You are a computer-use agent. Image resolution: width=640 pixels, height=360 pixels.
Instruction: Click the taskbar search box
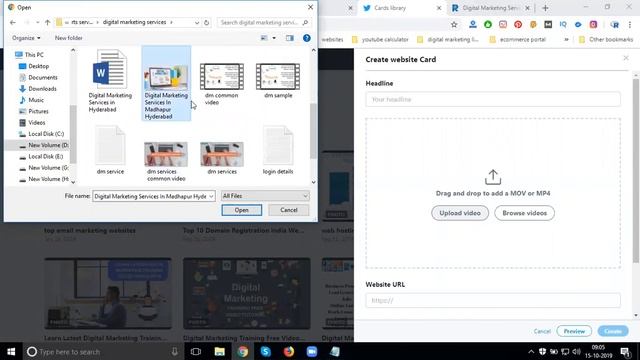(x=102, y=351)
